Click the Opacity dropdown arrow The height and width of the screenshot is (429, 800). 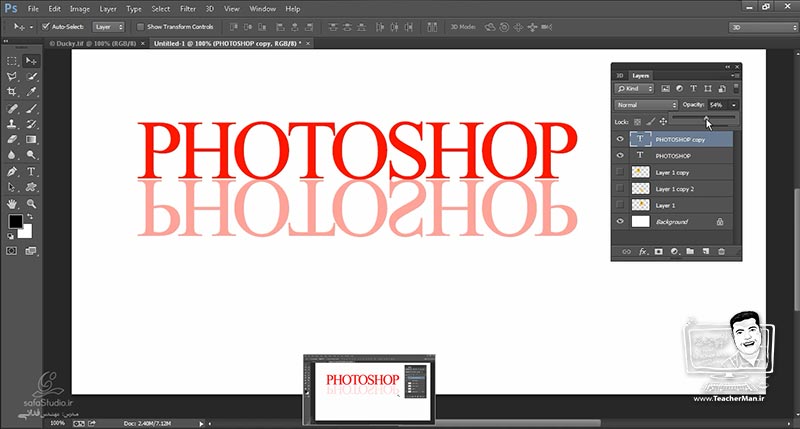(x=734, y=105)
